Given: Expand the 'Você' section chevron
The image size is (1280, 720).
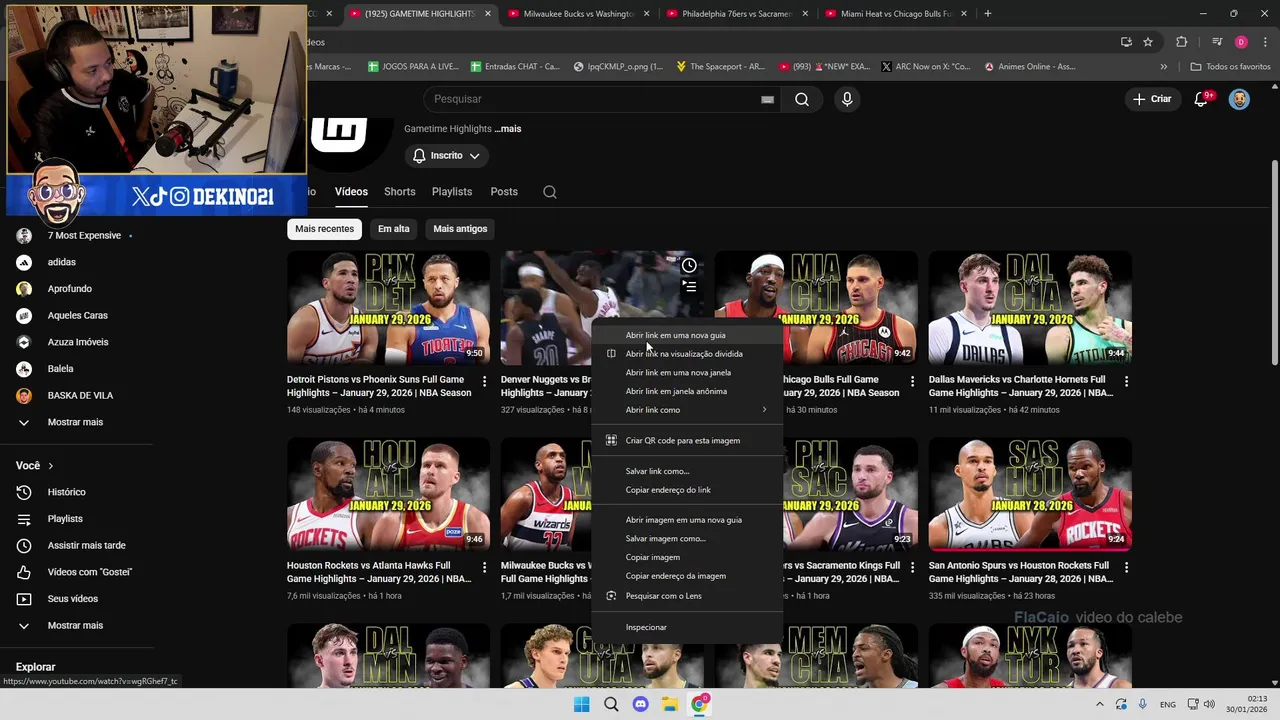Looking at the screenshot, I should 51,466.
